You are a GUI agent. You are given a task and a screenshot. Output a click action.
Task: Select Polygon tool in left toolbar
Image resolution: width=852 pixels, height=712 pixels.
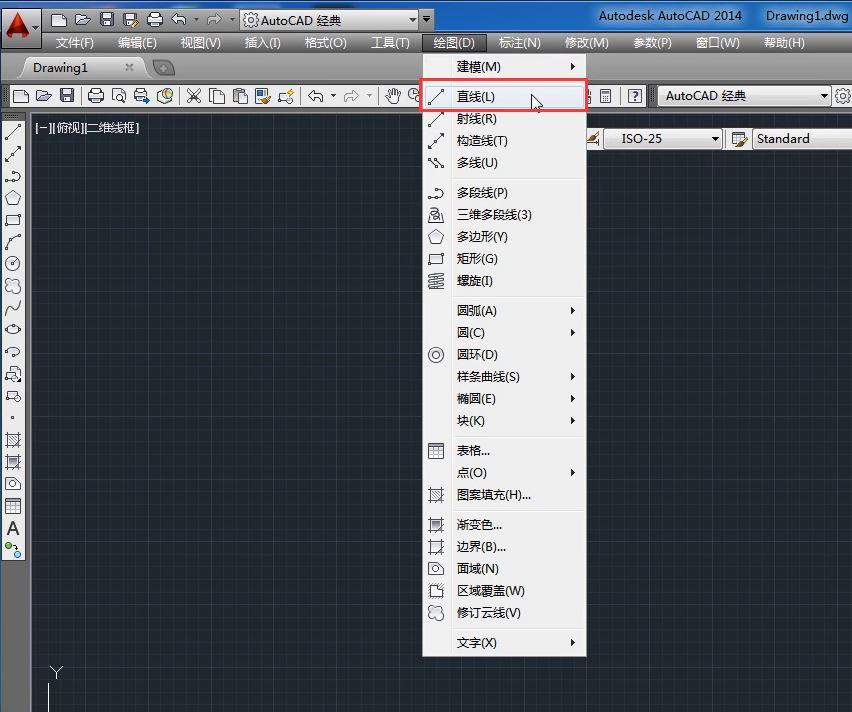[x=13, y=198]
